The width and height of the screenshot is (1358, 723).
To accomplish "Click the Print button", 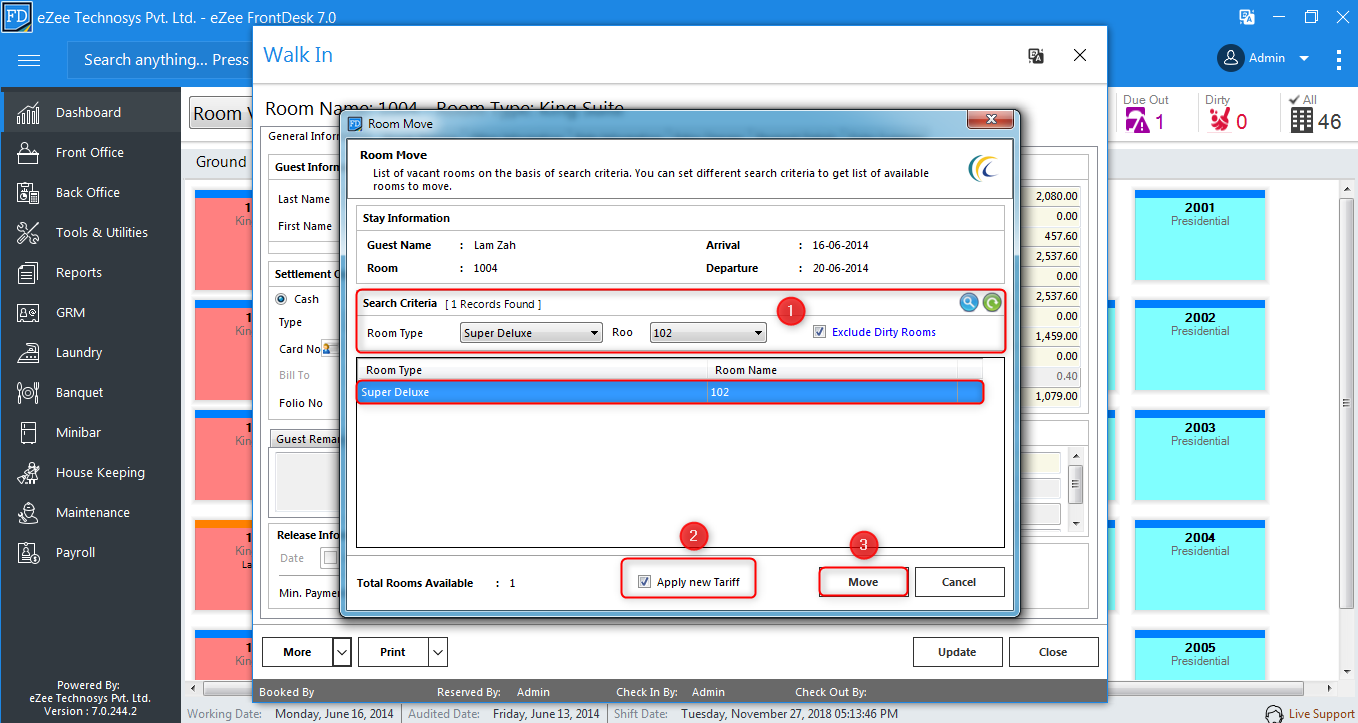I will click(x=393, y=652).
